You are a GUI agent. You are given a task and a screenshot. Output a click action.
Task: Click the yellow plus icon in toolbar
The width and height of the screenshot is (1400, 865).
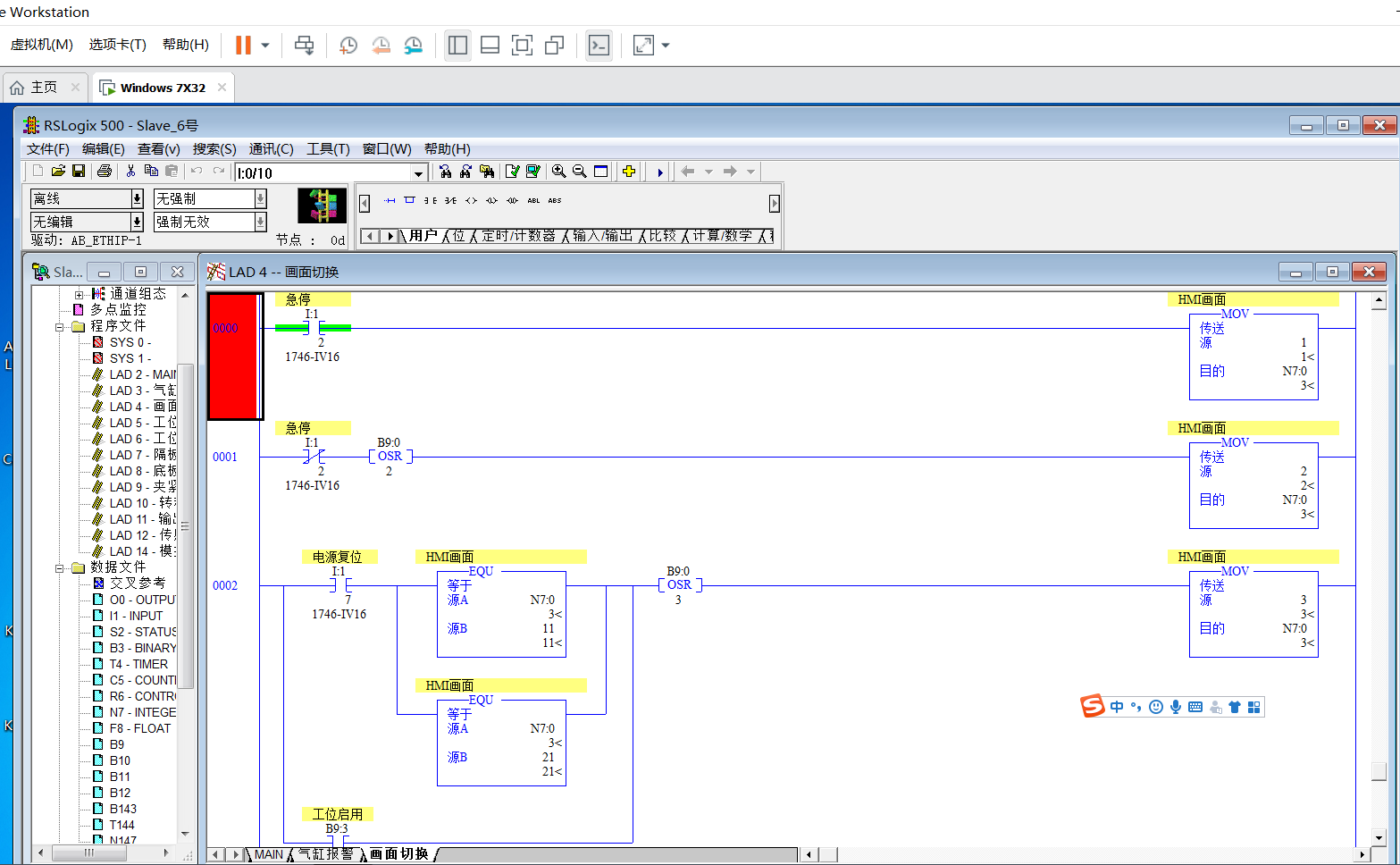point(629,172)
